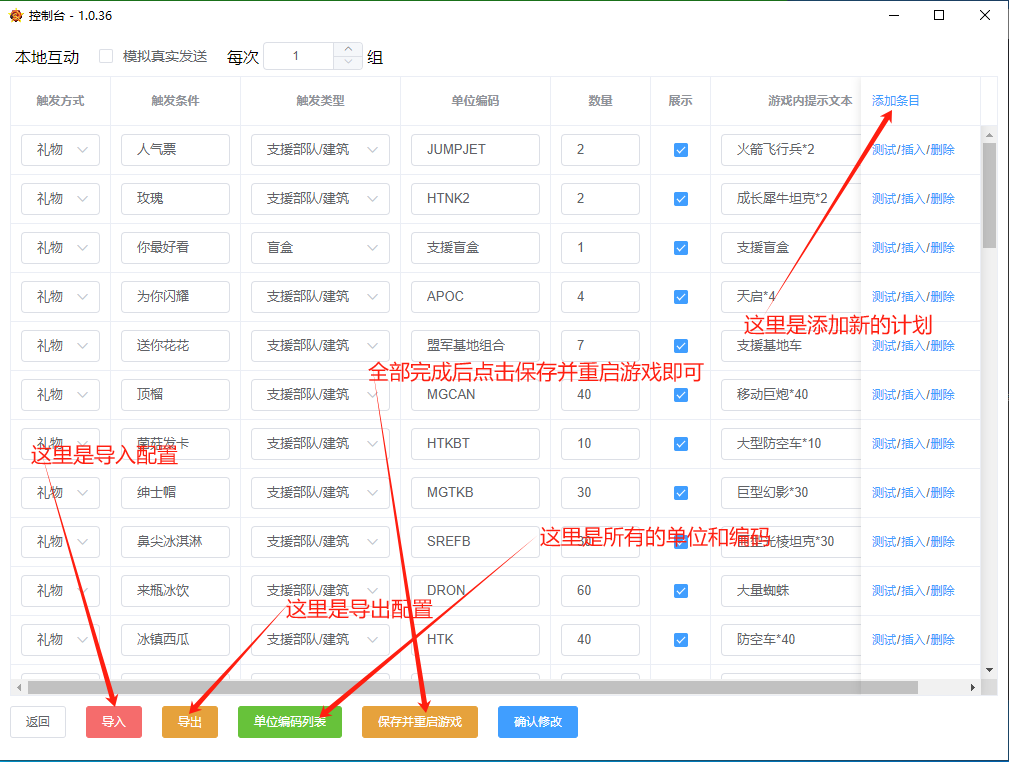Uncheck the 展示 checkbox for JUMPJET row
Screen dimensions: 1009x762
[680, 150]
